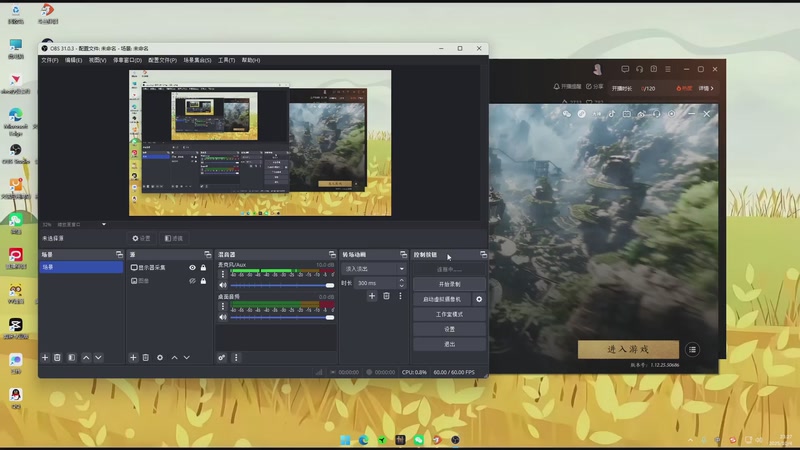This screenshot has width=800, height=450.
Task: Click the TikTok icon on the game launcher
Action: tap(612, 114)
